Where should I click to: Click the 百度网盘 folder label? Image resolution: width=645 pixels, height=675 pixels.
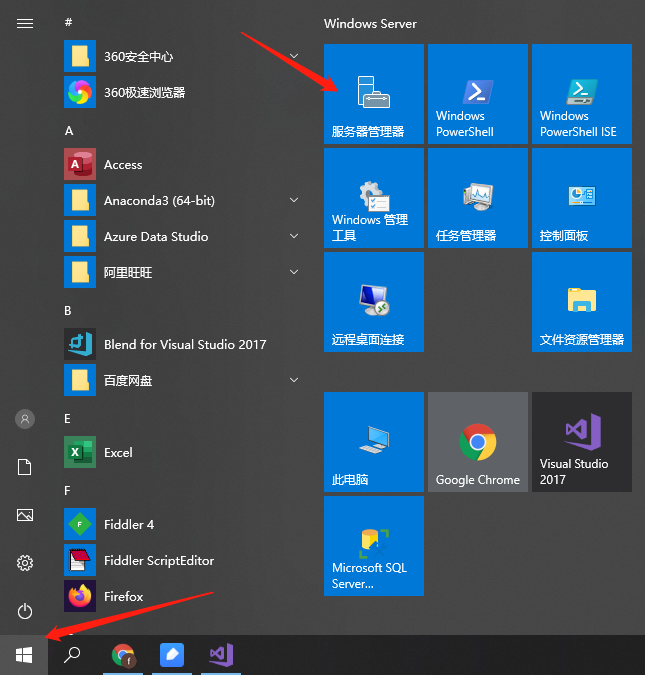(128, 381)
